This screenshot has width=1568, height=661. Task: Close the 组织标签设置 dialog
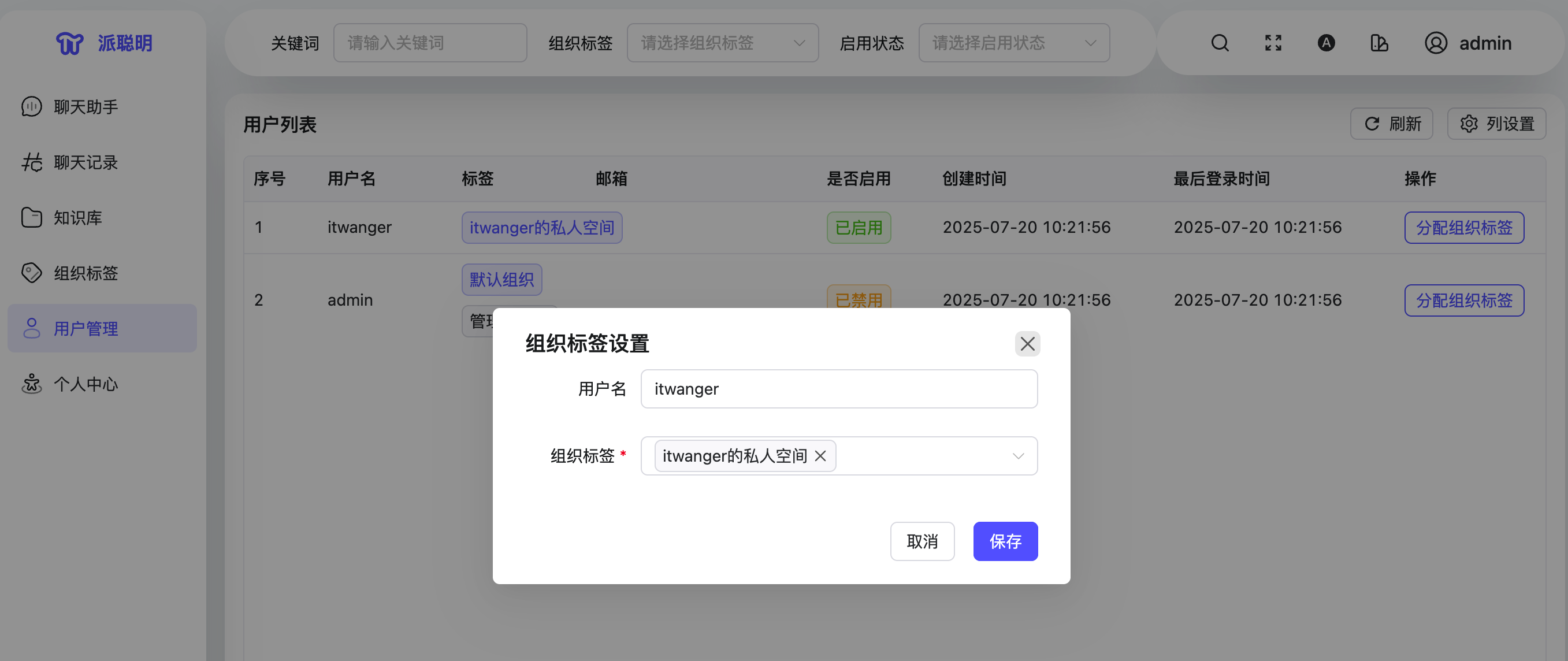tap(1027, 344)
